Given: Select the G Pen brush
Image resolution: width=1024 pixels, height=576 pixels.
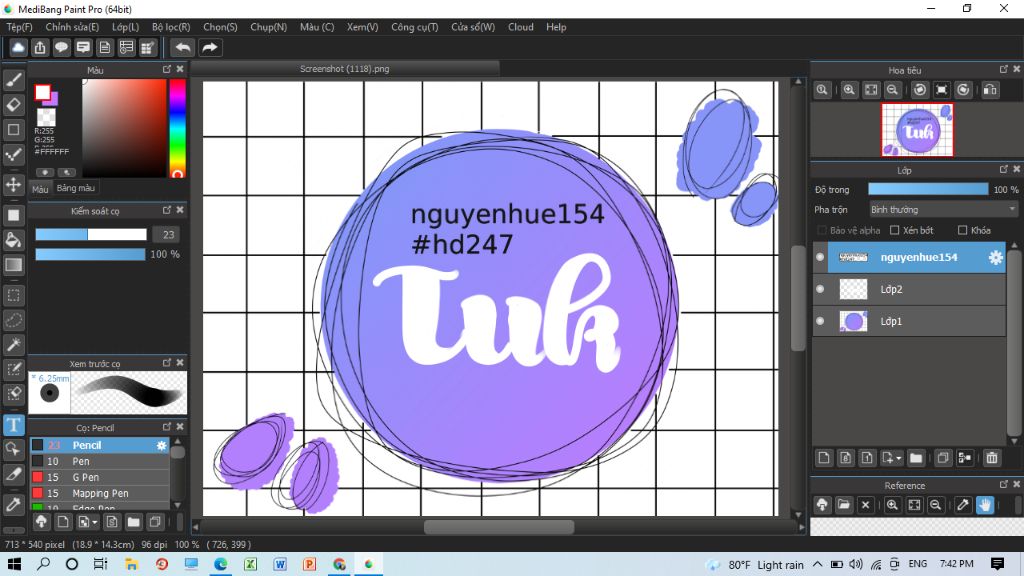Looking at the screenshot, I should pyautogui.click(x=100, y=477).
